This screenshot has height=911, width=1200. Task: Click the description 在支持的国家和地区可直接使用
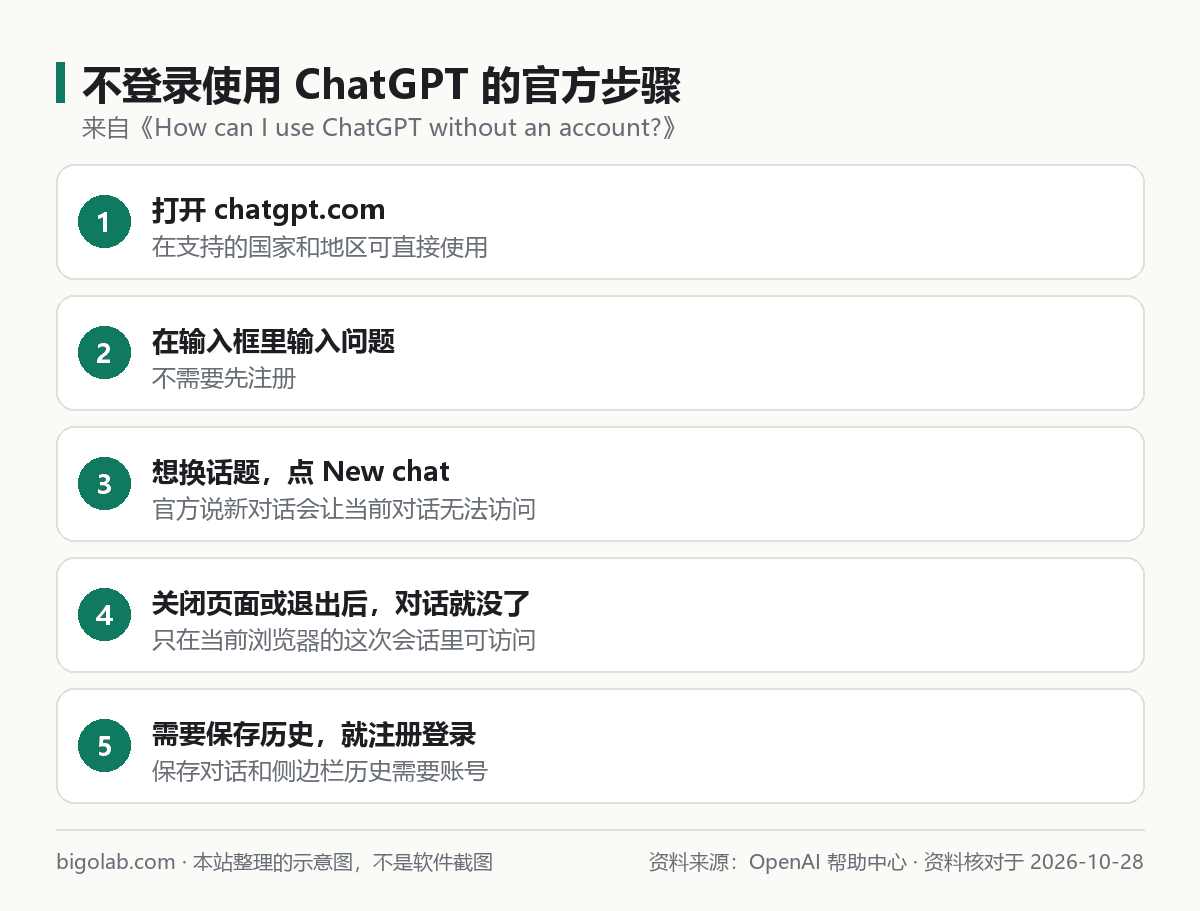(320, 247)
